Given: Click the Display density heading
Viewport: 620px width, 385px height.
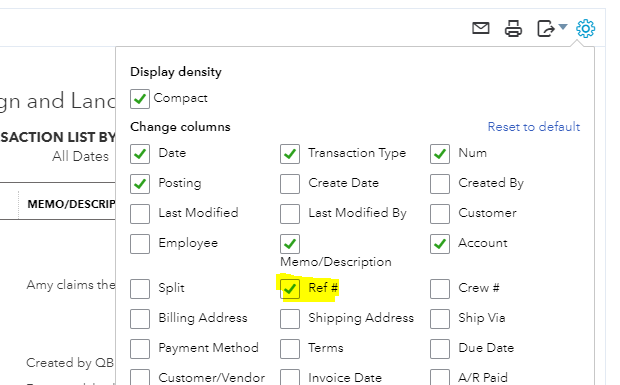Looking at the screenshot, I should click(176, 72).
